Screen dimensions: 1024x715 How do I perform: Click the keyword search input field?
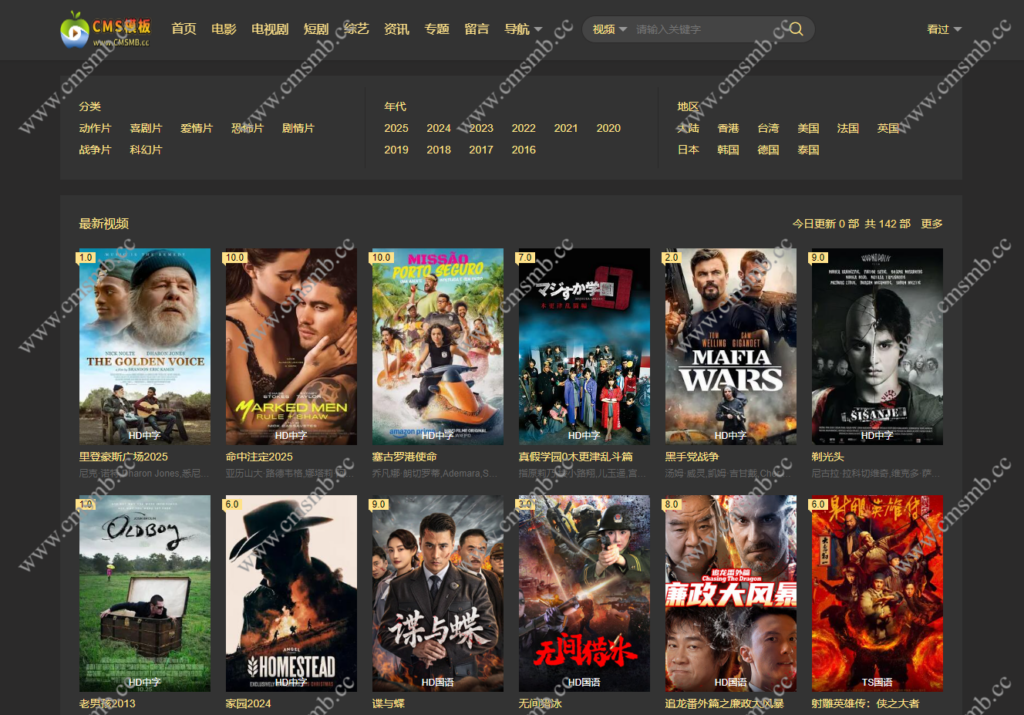tap(709, 29)
